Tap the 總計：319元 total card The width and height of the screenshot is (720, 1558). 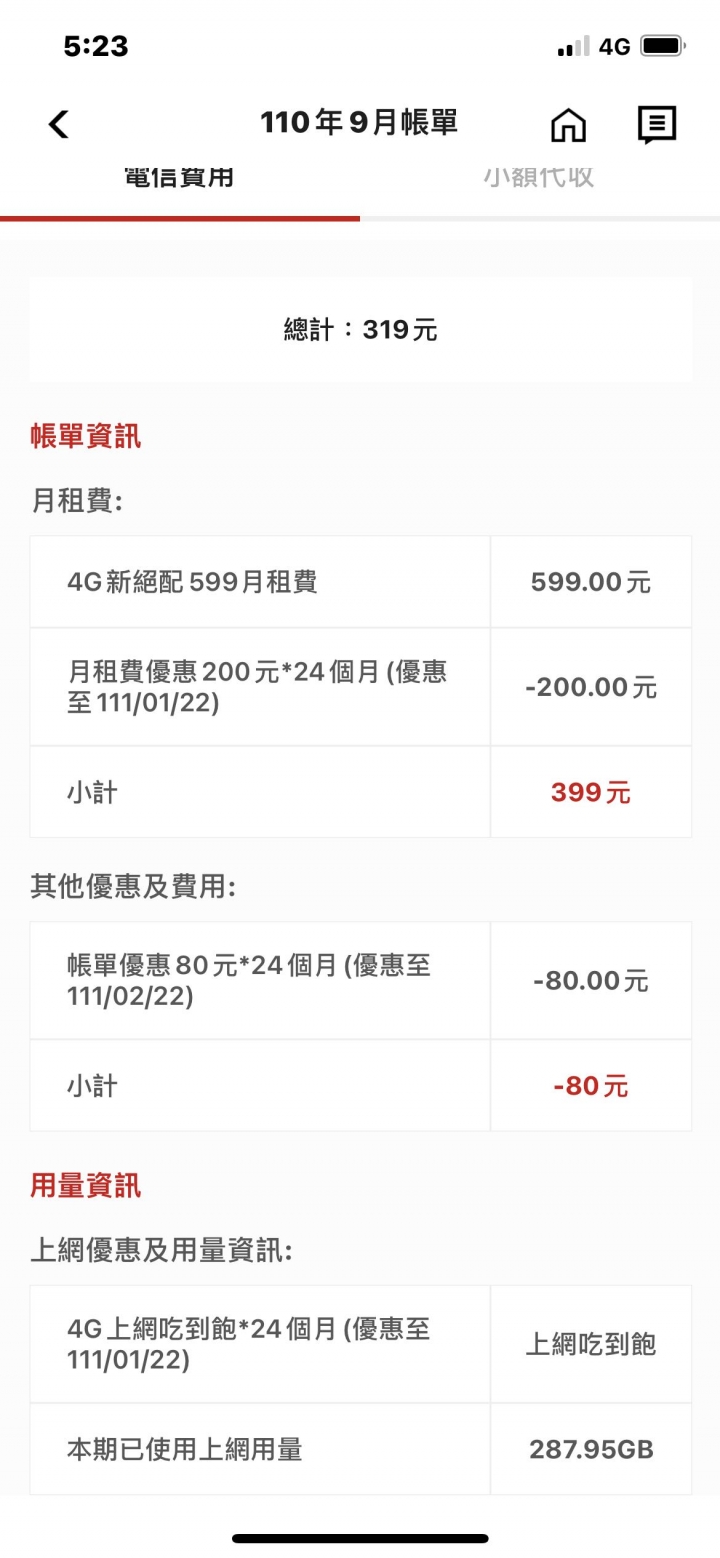(x=360, y=330)
